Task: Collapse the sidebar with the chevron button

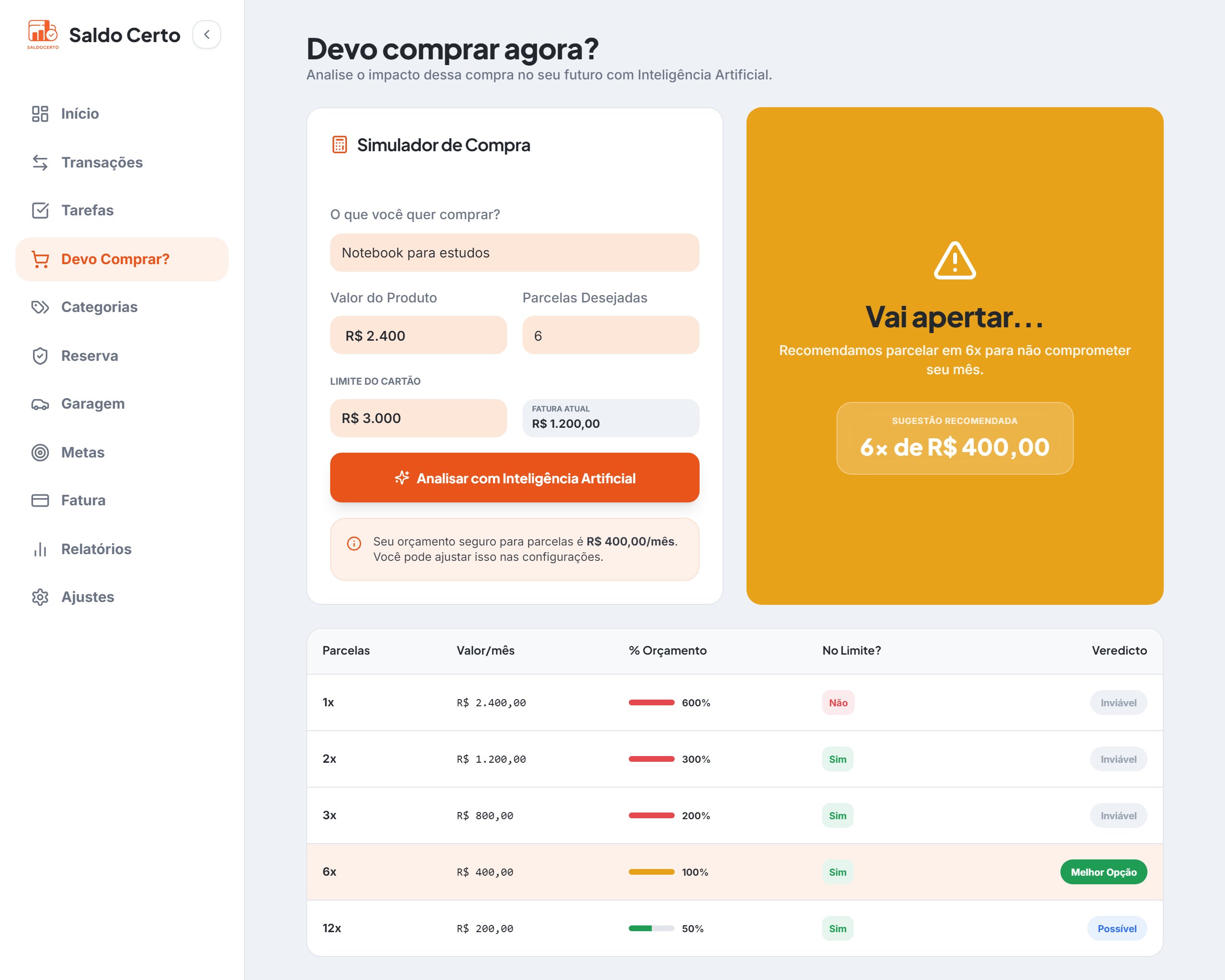Action: (207, 34)
